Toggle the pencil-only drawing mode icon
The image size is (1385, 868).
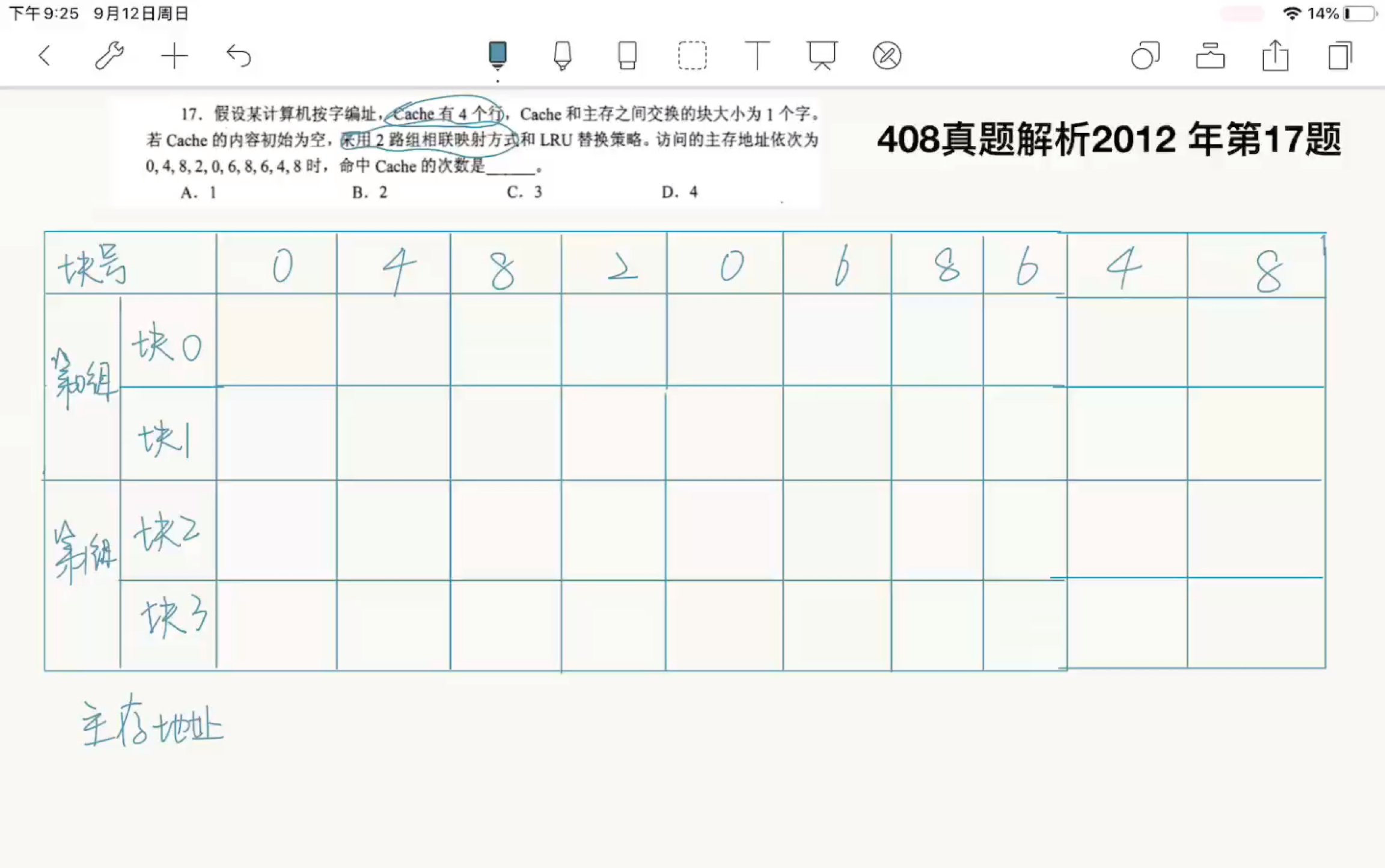[887, 56]
